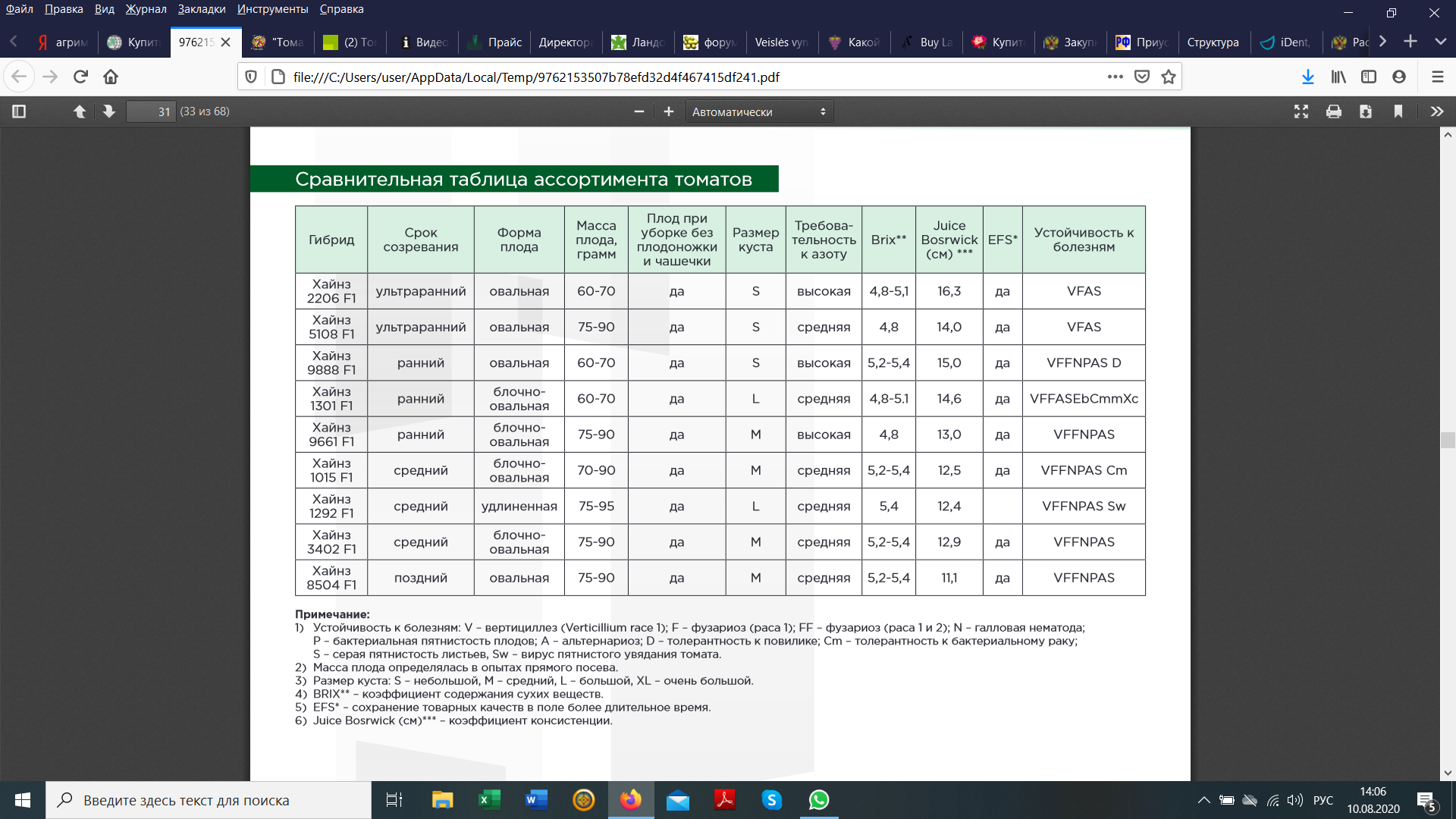This screenshot has height=819, width=1456.
Task: Reload the current page
Action: click(80, 77)
